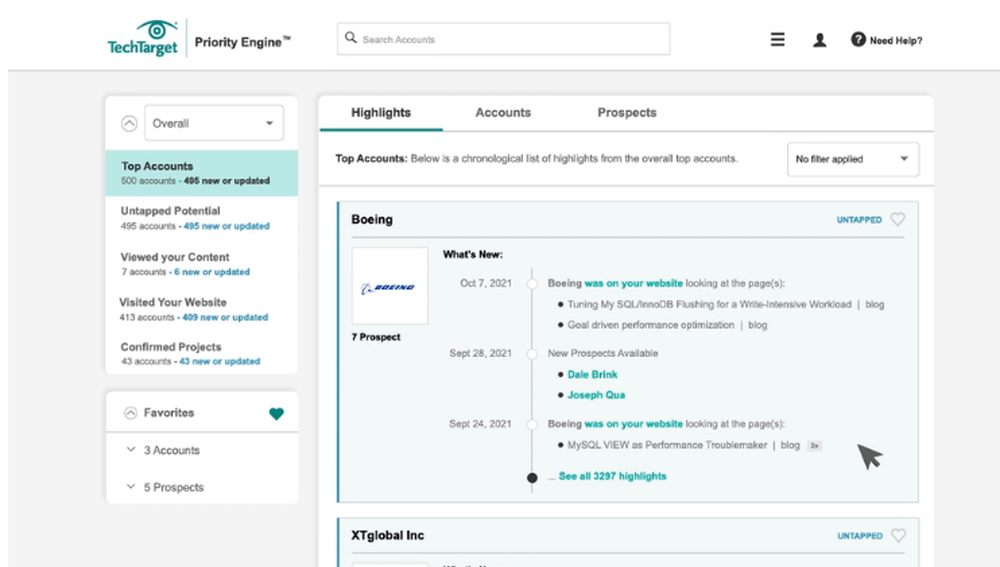Click the Boeing UNTAPPED label
Viewport: 1000px width, 567px height.
click(859, 219)
